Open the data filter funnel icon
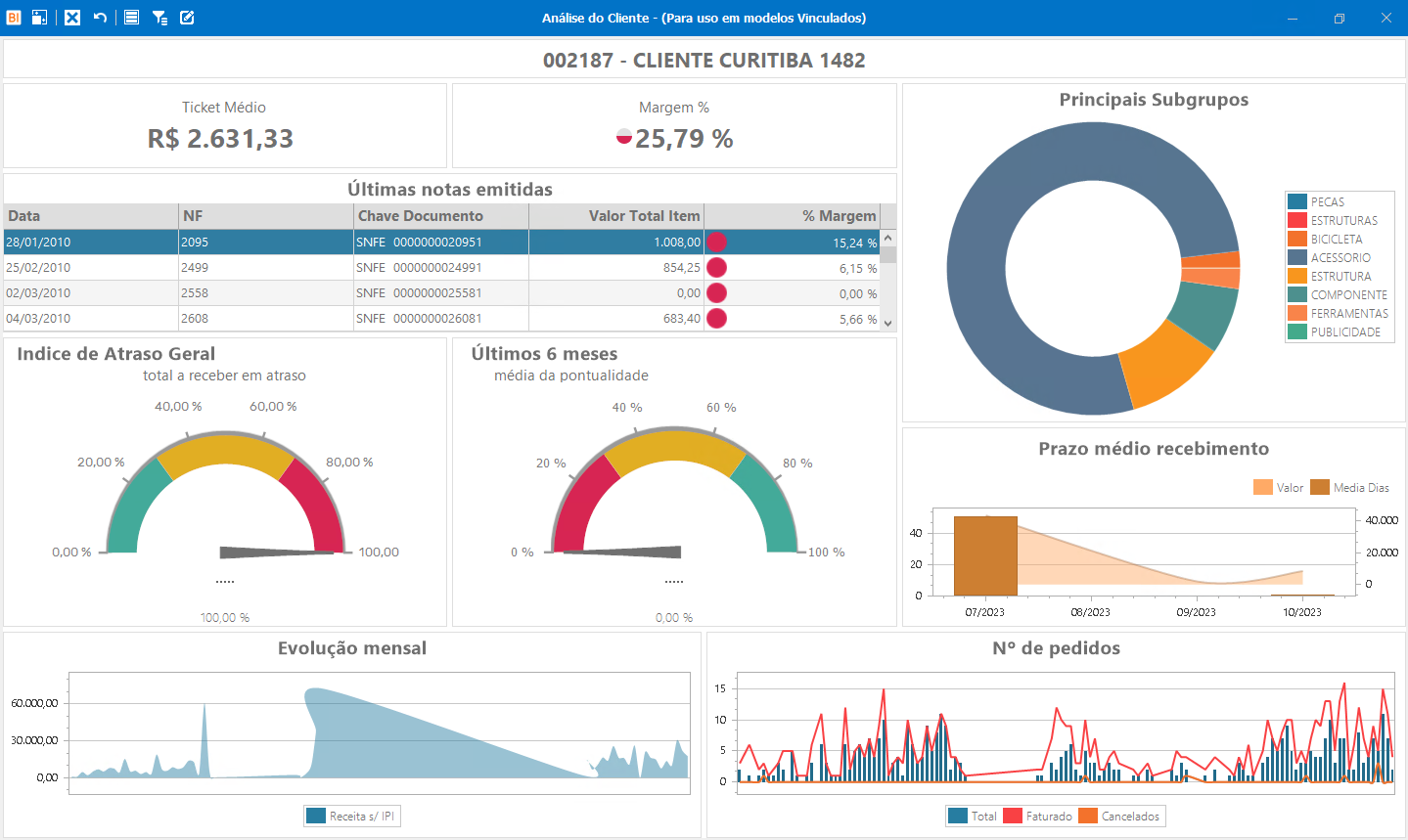The height and width of the screenshot is (840, 1408). pyautogui.click(x=159, y=18)
